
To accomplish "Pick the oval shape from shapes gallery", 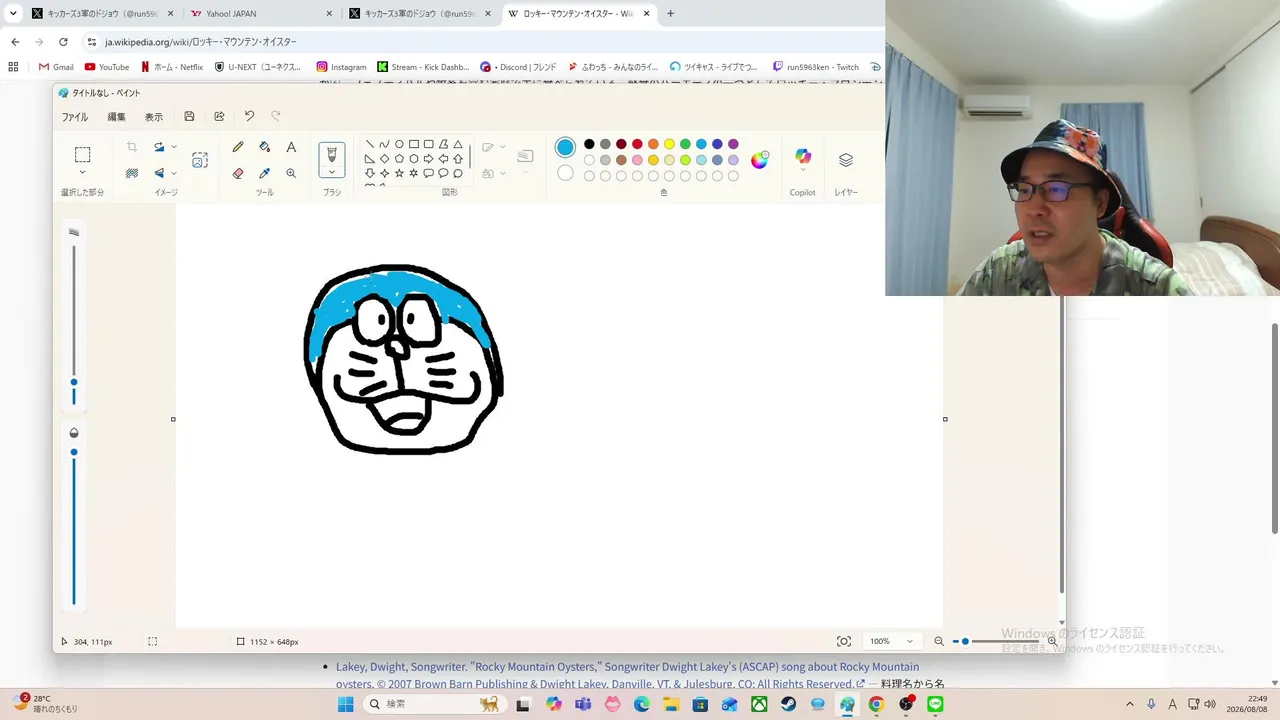I will pyautogui.click(x=399, y=144).
